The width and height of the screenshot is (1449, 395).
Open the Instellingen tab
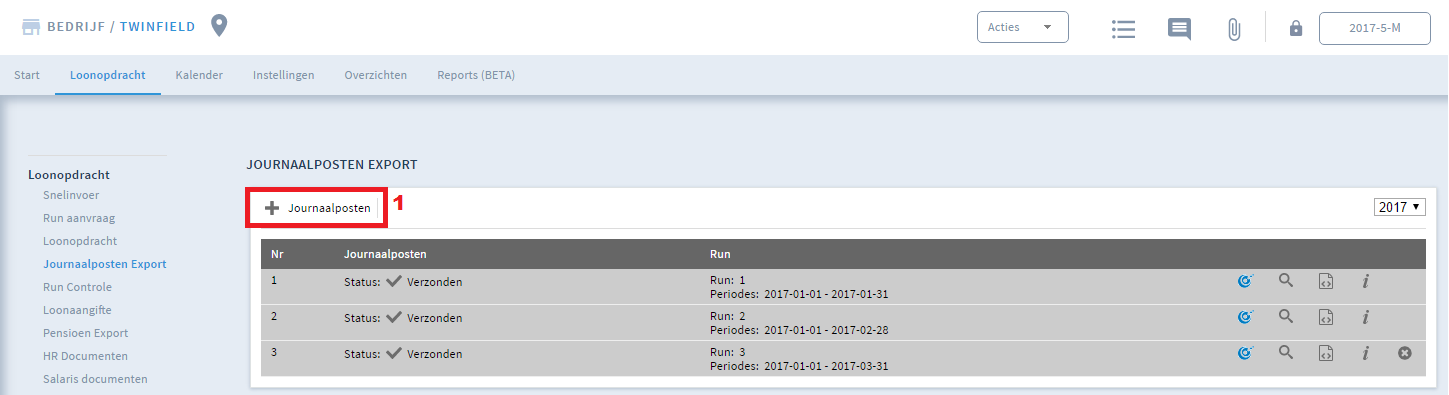pos(284,75)
